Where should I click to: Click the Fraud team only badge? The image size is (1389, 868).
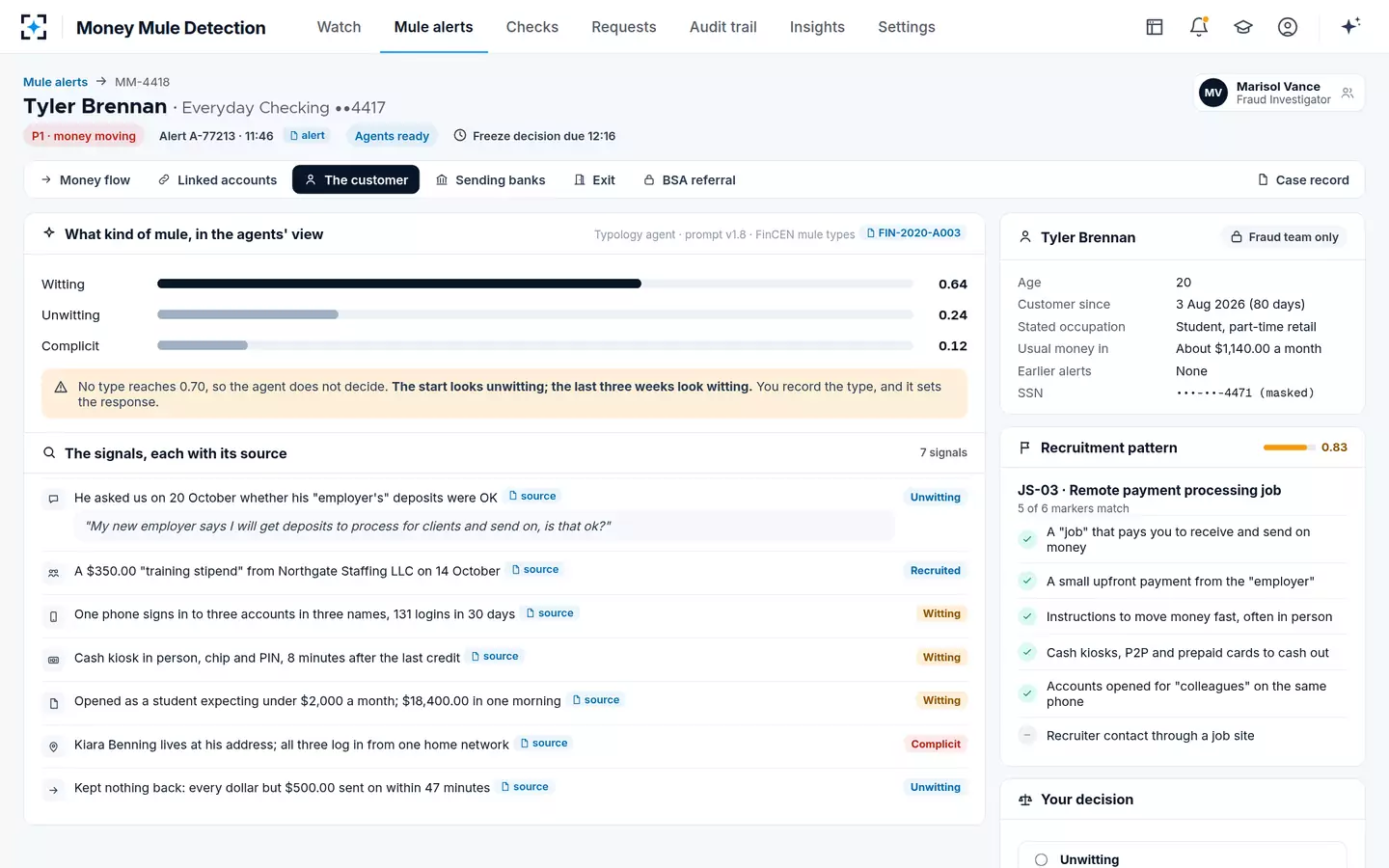(x=1285, y=237)
